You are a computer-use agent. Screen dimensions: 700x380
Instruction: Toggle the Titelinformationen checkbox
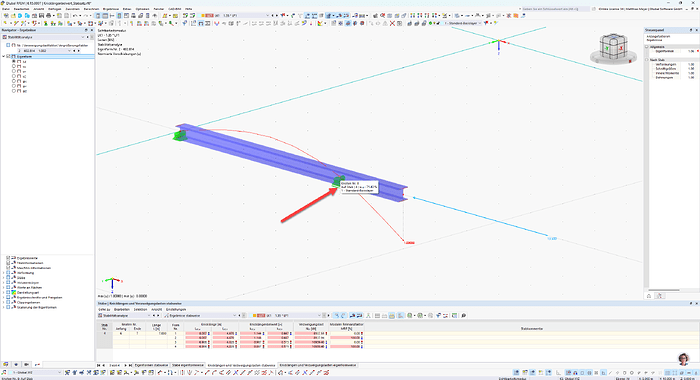click(8, 263)
